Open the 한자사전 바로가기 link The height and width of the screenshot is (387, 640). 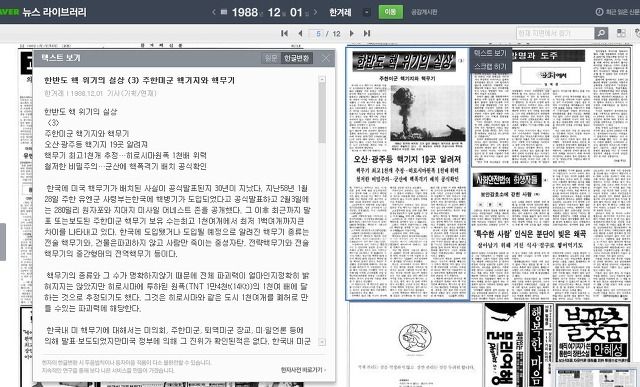(303, 370)
